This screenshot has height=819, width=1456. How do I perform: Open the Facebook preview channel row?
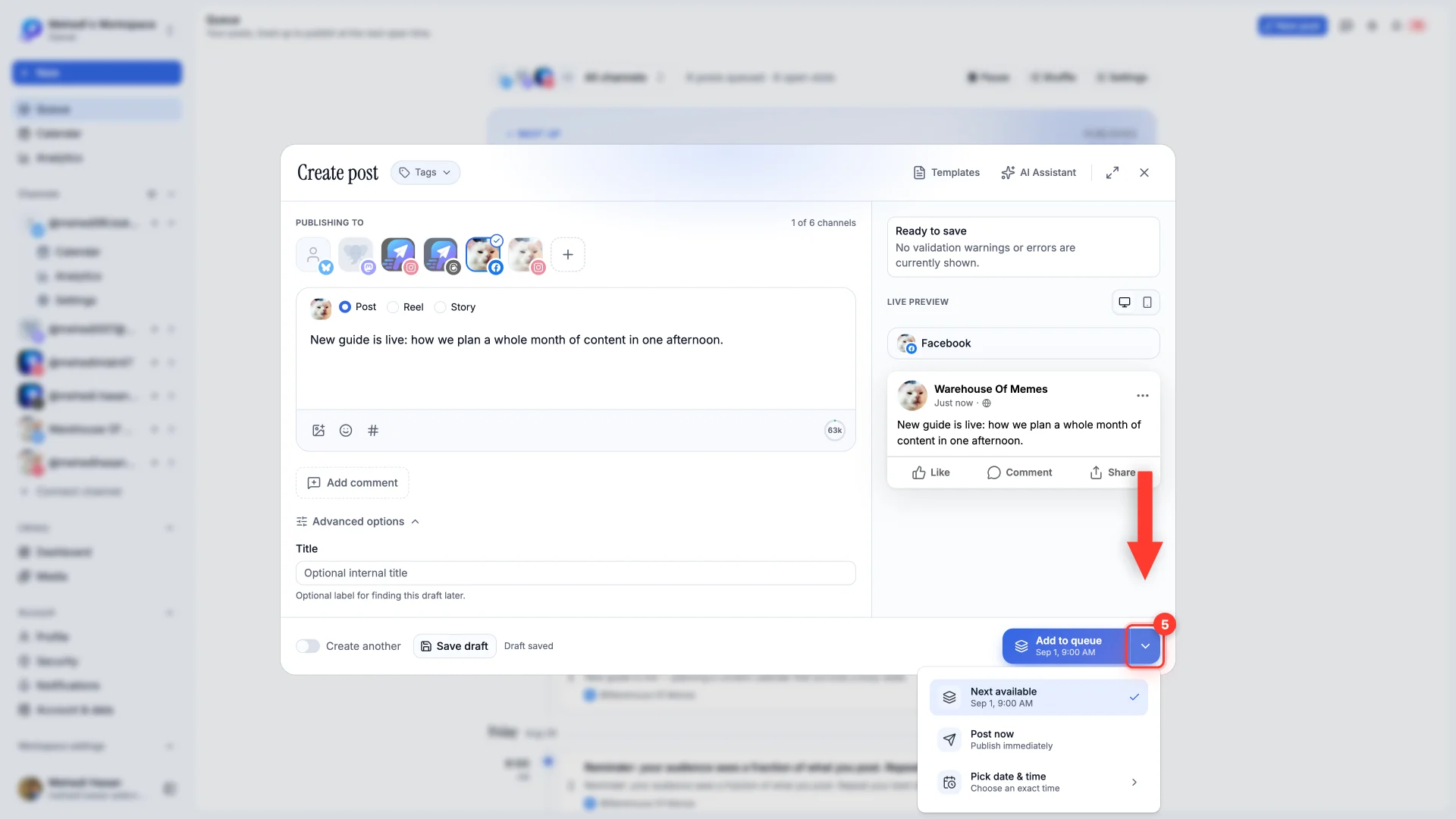tap(1023, 344)
